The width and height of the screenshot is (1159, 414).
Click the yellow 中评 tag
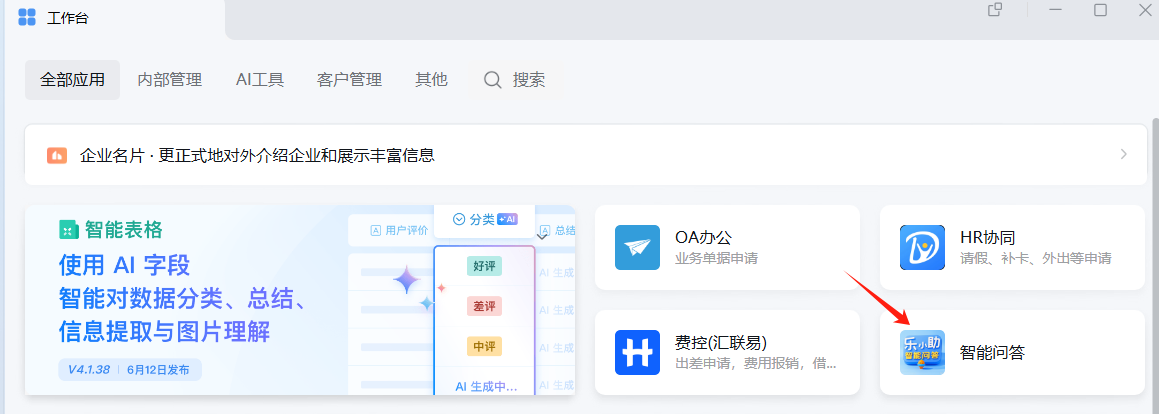point(484,346)
